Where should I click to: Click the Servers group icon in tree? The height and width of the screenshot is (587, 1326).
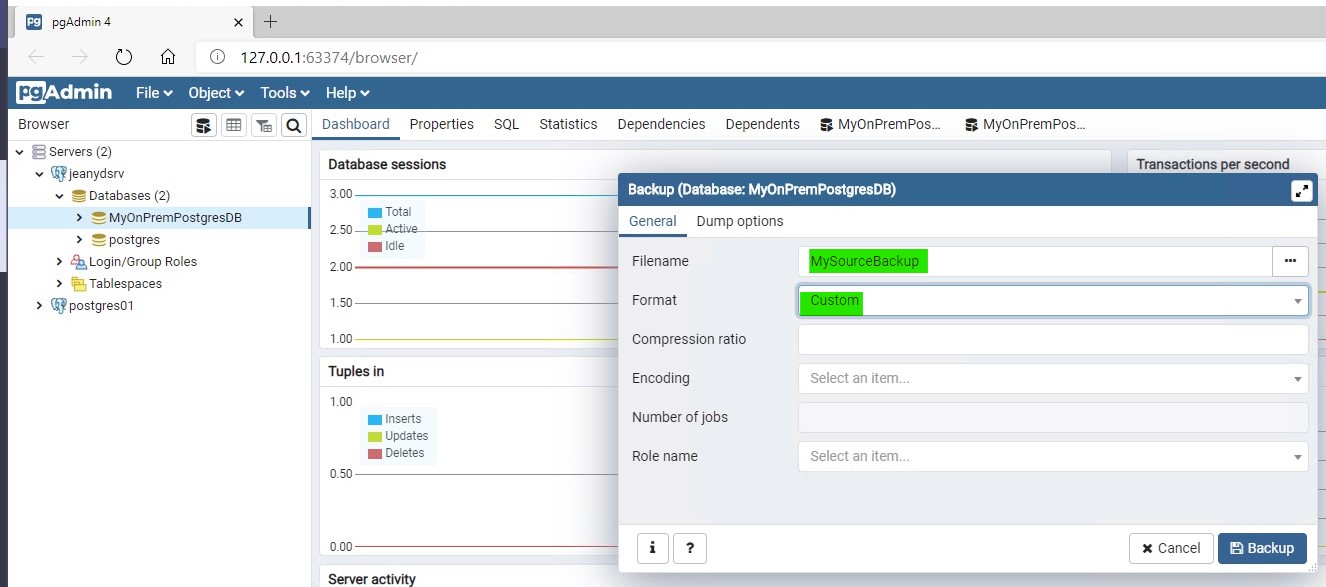(x=39, y=152)
